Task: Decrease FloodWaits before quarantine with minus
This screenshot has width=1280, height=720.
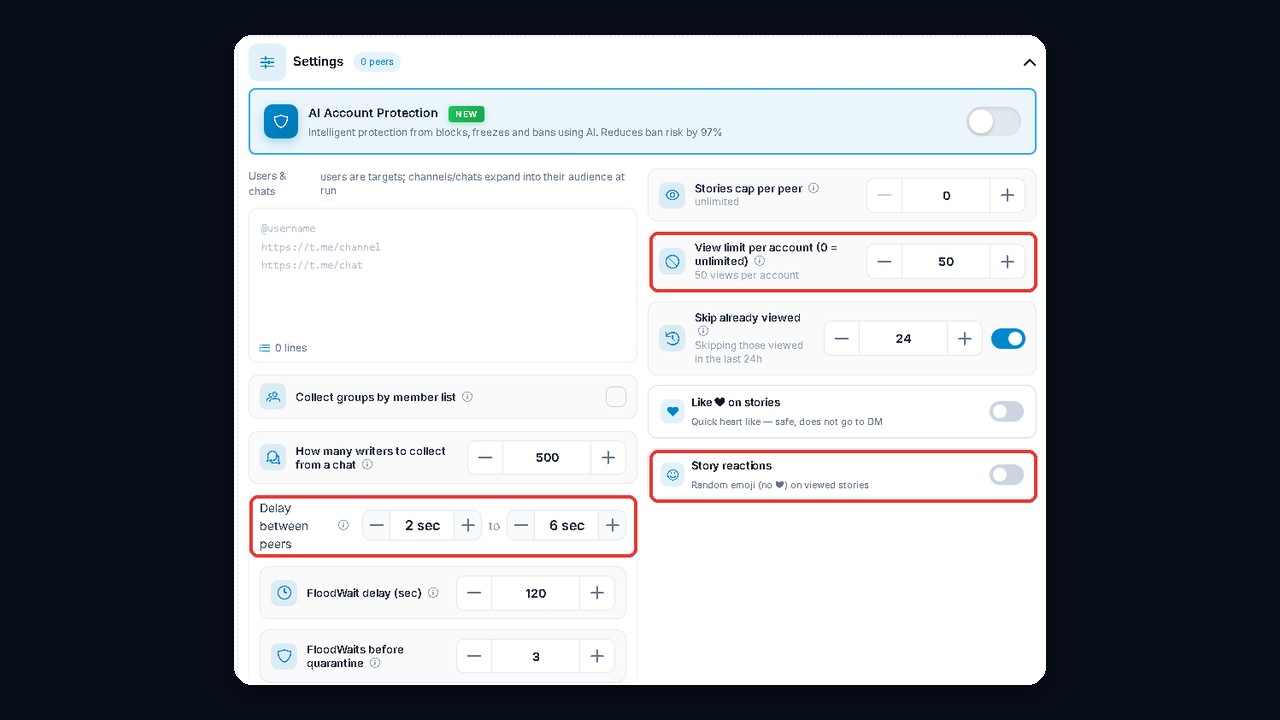Action: point(474,656)
